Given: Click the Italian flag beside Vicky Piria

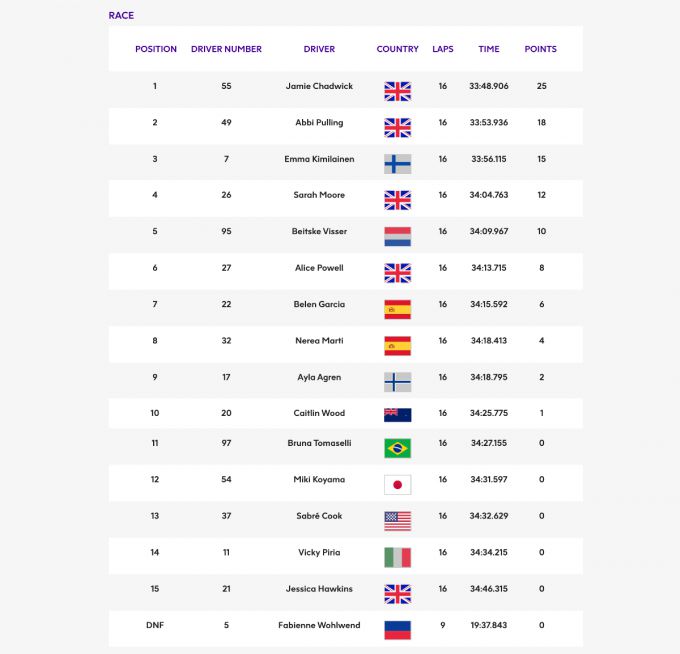Looking at the screenshot, I should (x=397, y=557).
